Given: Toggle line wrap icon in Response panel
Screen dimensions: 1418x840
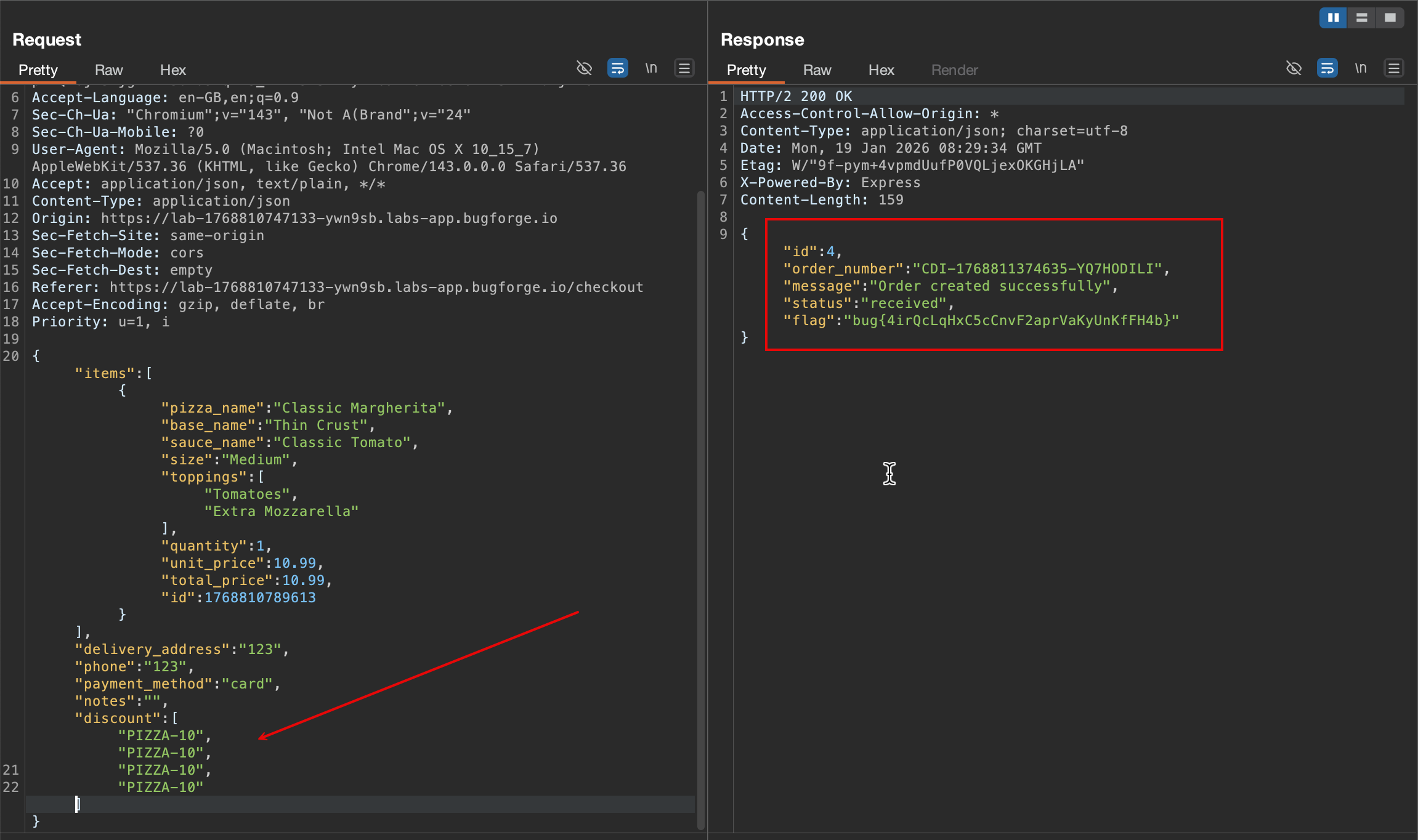Looking at the screenshot, I should [x=1327, y=68].
